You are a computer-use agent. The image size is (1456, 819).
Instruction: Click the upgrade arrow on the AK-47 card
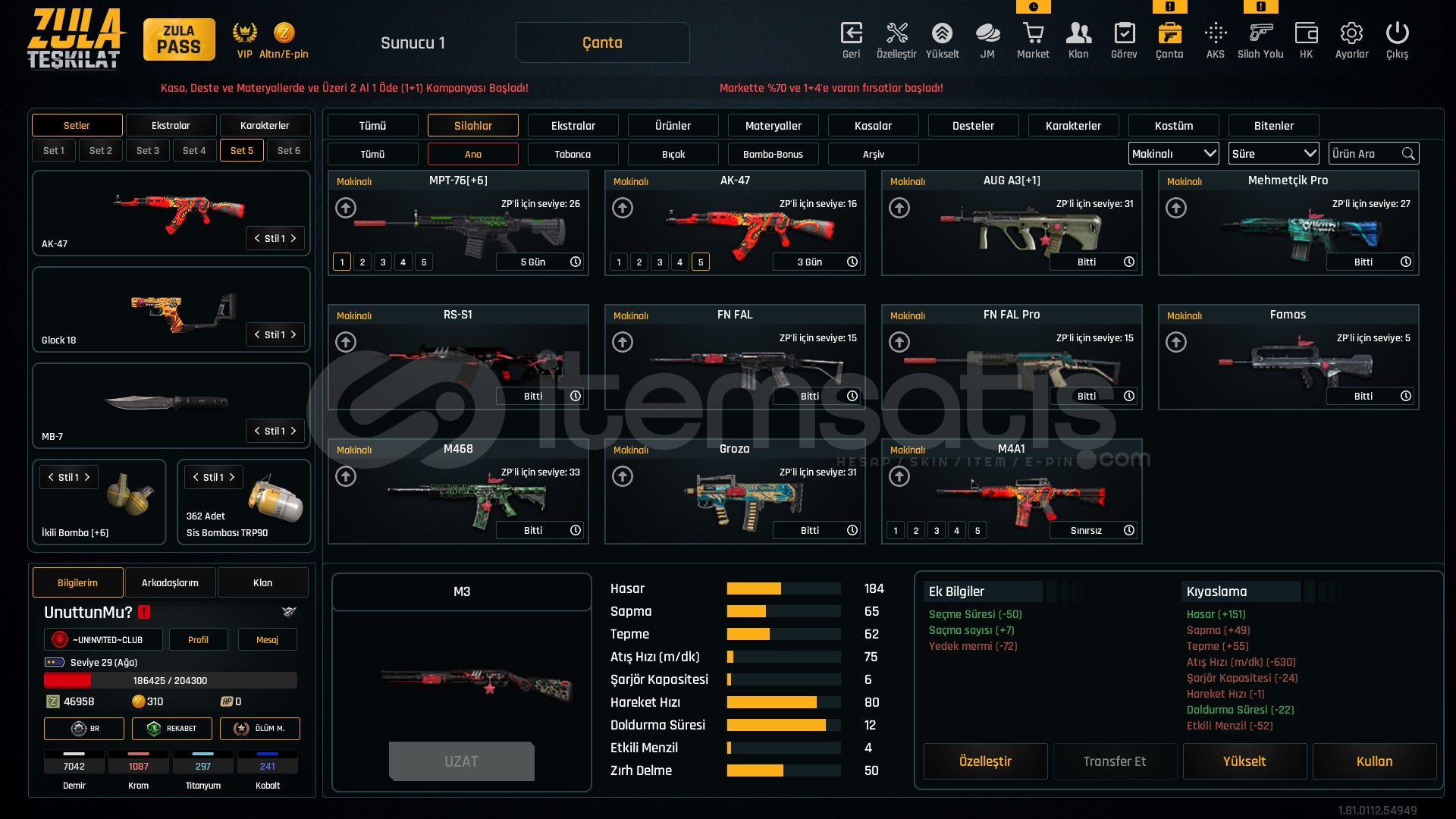pyautogui.click(x=623, y=208)
